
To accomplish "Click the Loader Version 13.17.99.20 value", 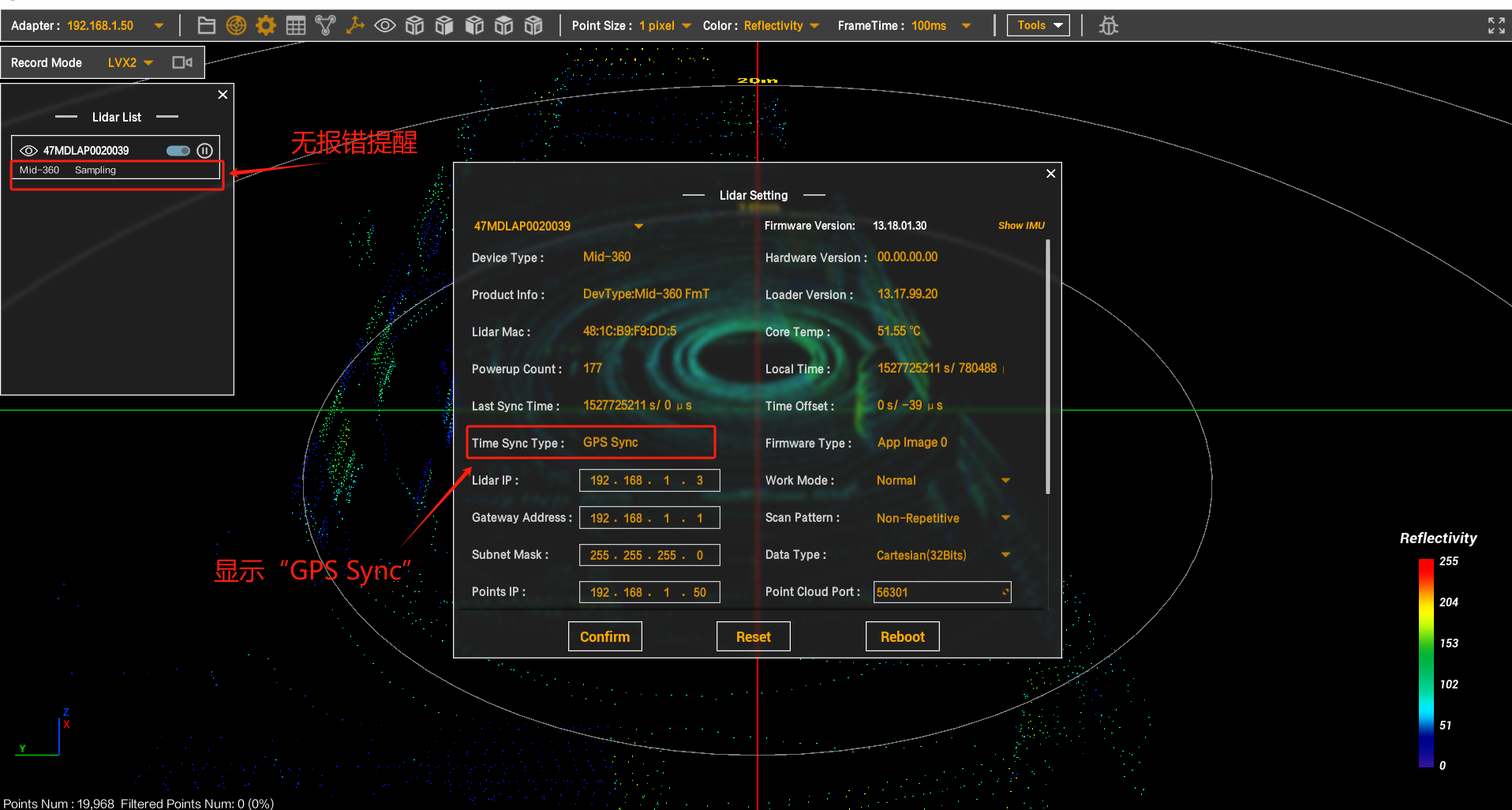I will coord(908,294).
